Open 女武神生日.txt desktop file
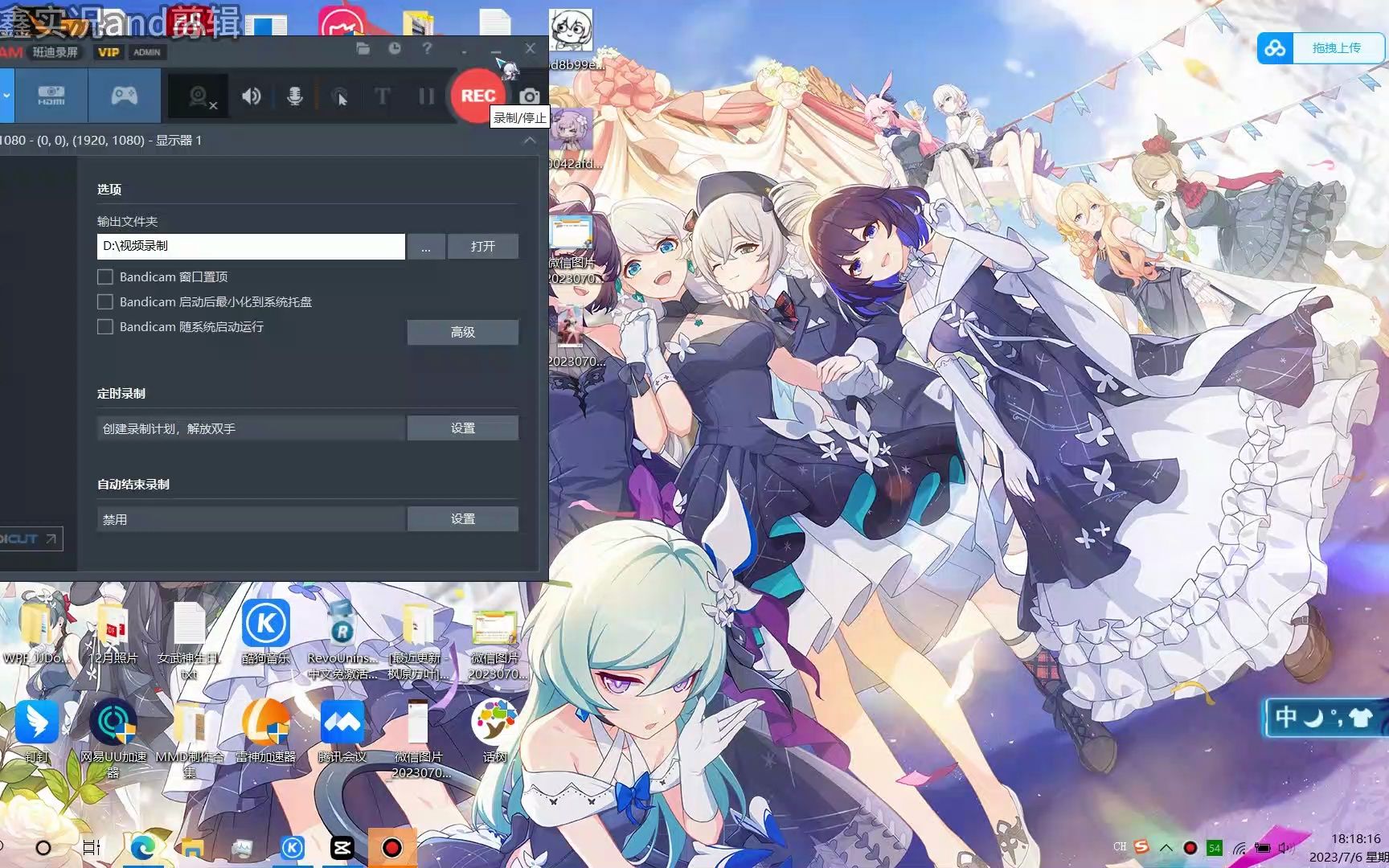This screenshot has width=1389, height=868. coord(189,641)
